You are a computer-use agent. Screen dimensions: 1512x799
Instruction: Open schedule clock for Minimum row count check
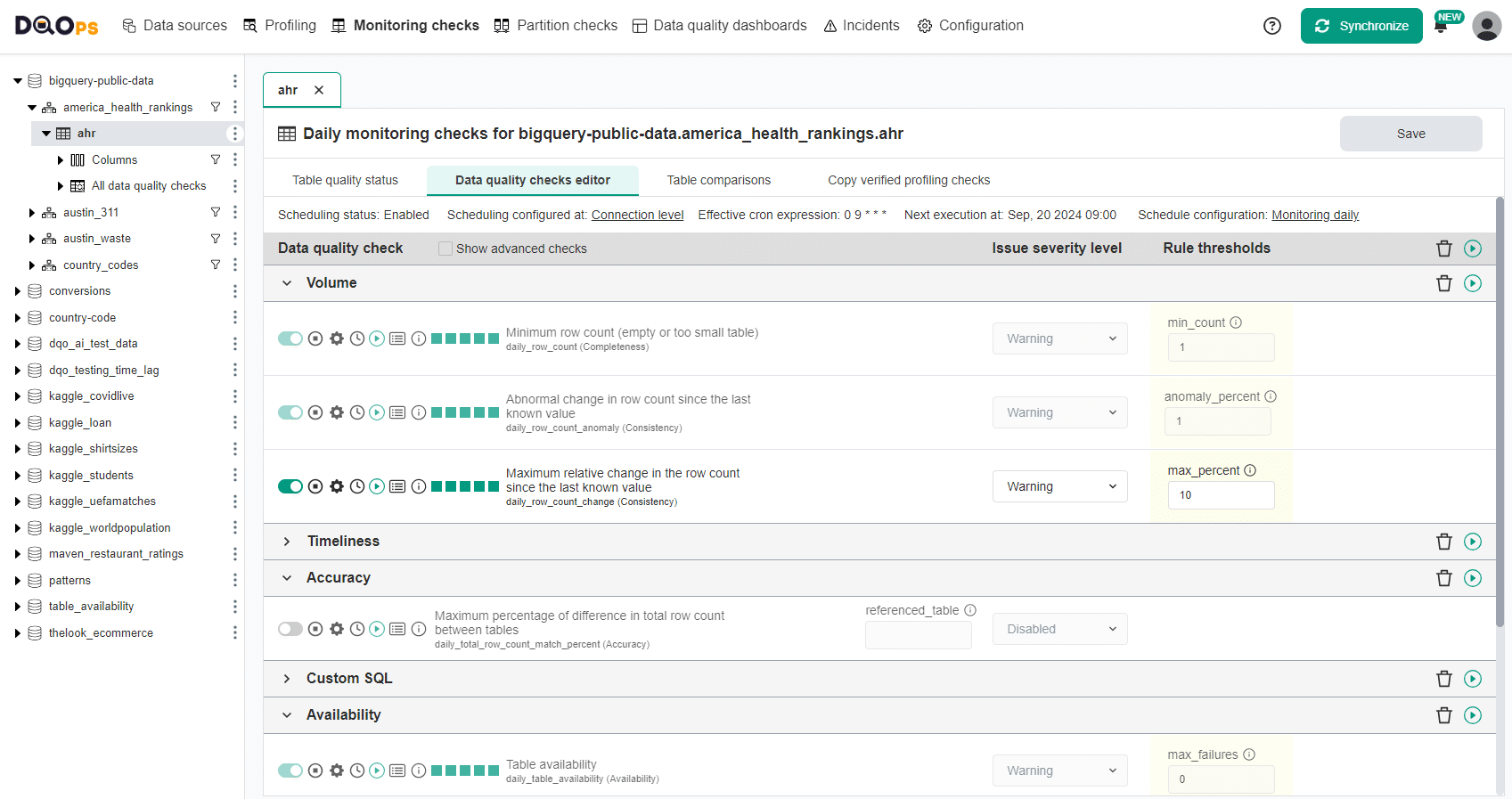pyautogui.click(x=357, y=338)
